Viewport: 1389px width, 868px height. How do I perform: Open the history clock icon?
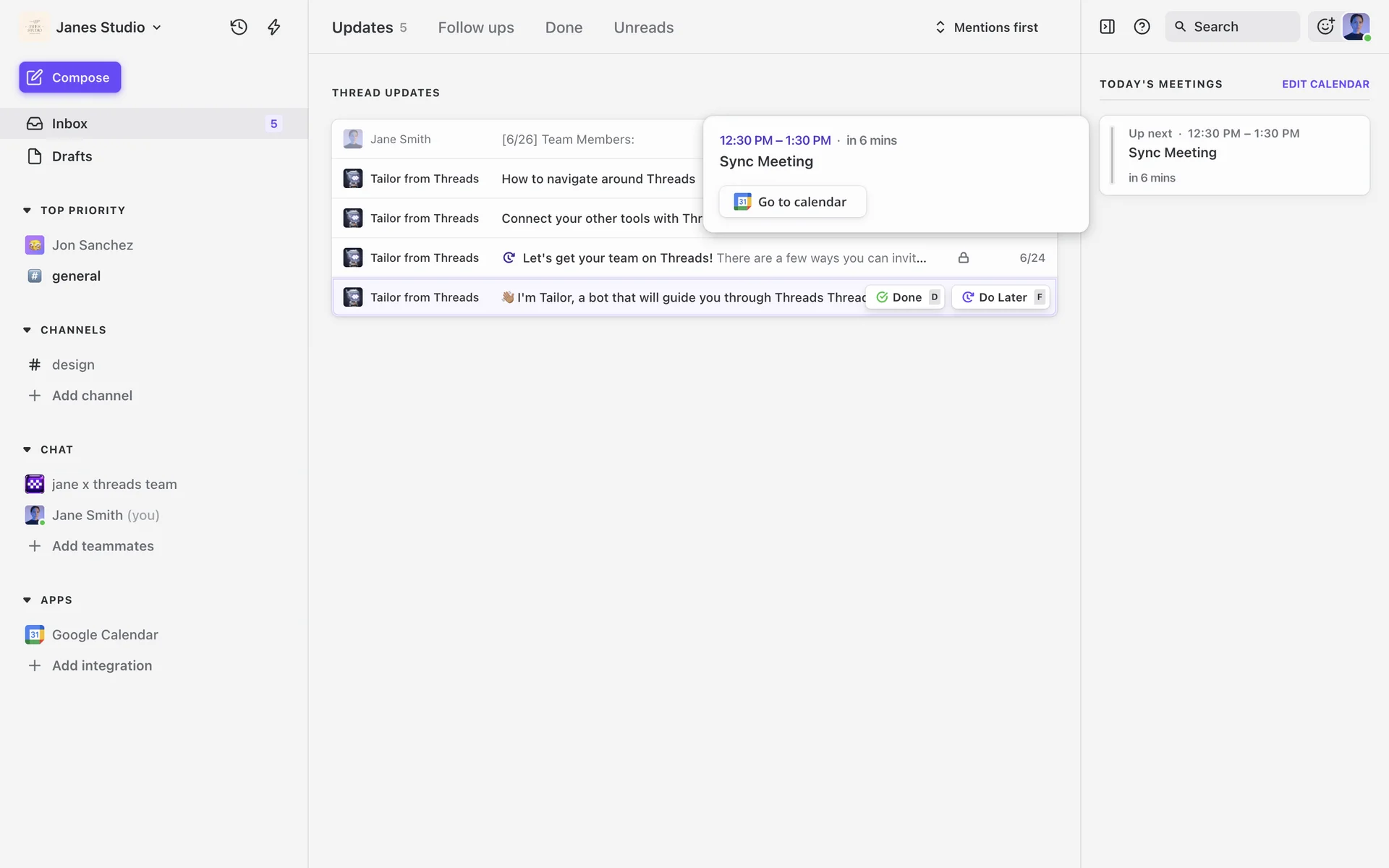[x=239, y=27]
